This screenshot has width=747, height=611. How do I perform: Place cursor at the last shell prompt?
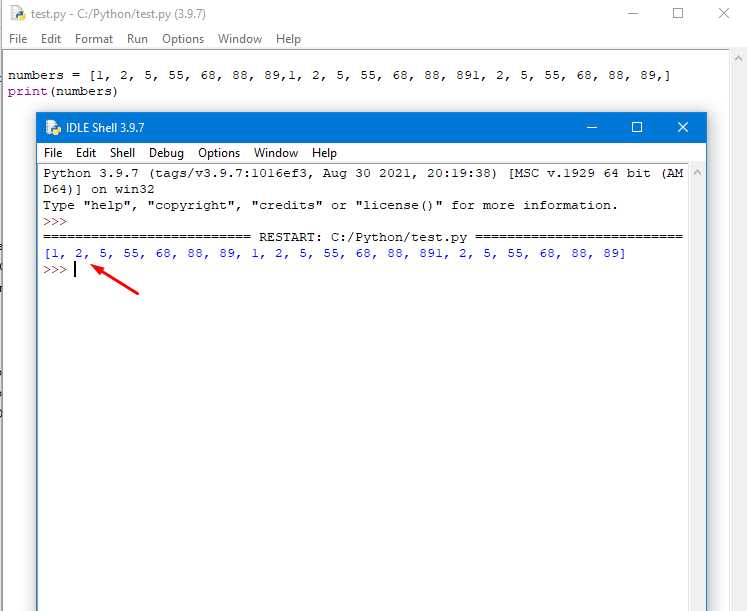(75, 270)
